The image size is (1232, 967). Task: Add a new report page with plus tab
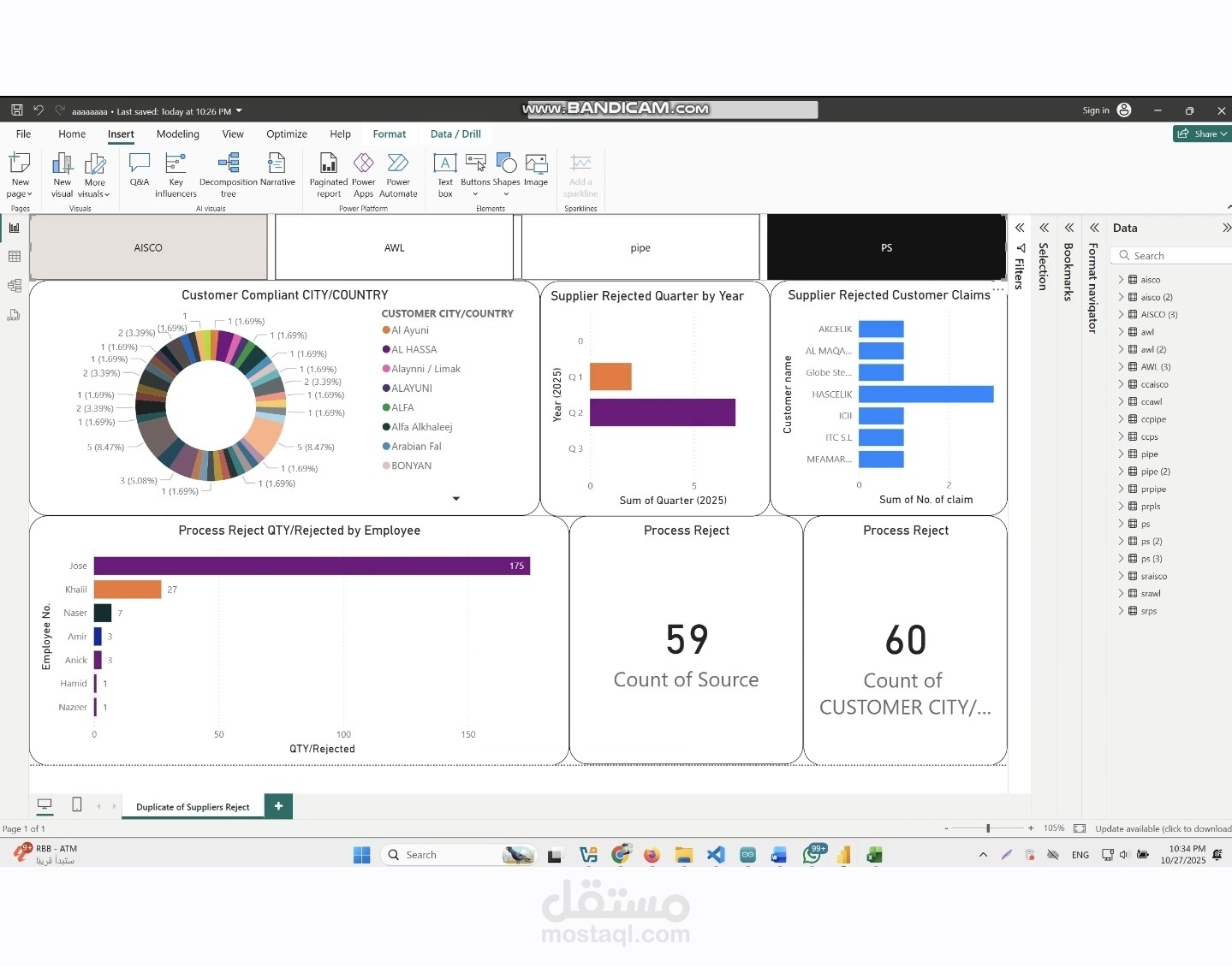pos(278,806)
